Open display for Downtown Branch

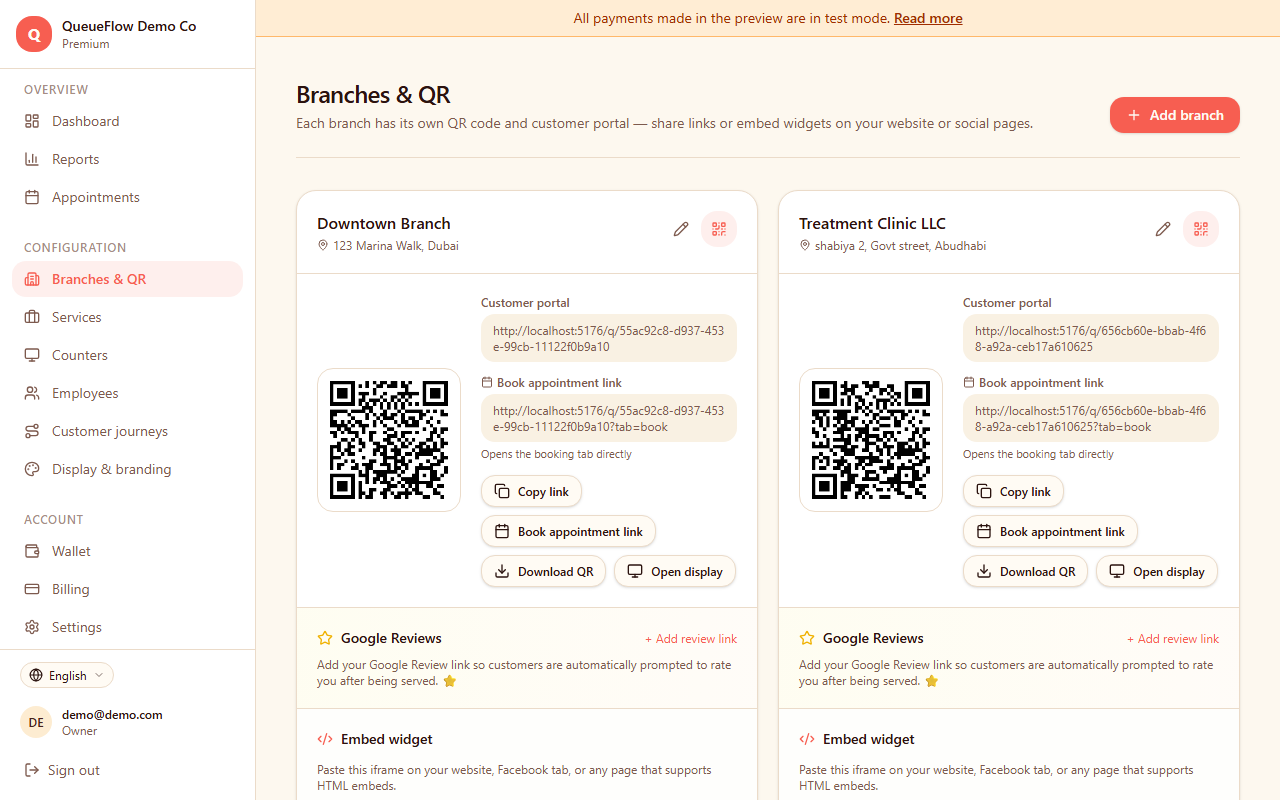pos(675,572)
